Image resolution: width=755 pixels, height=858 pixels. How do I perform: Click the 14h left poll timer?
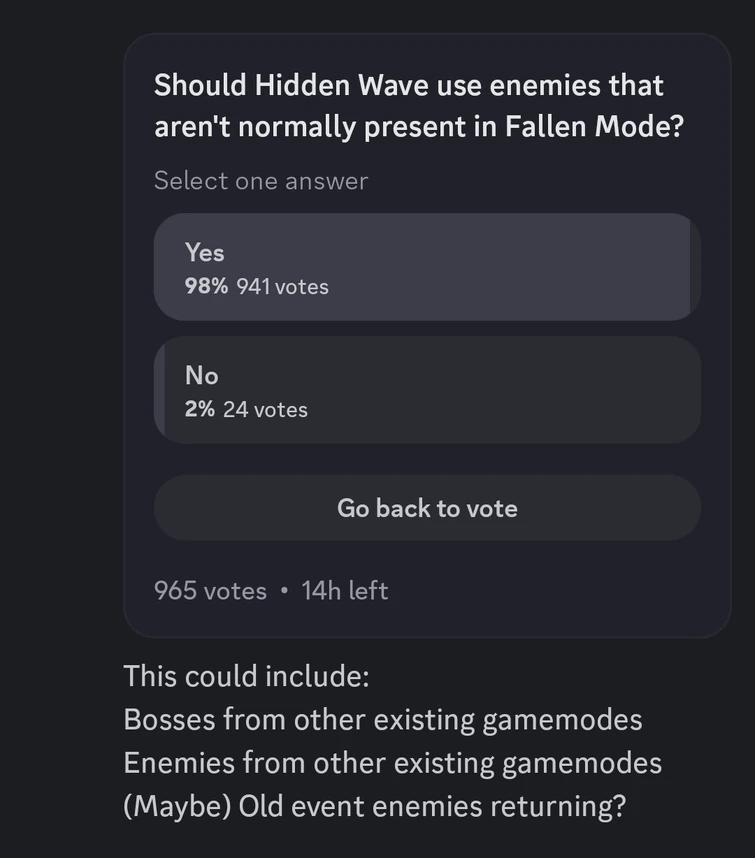[x=344, y=591]
